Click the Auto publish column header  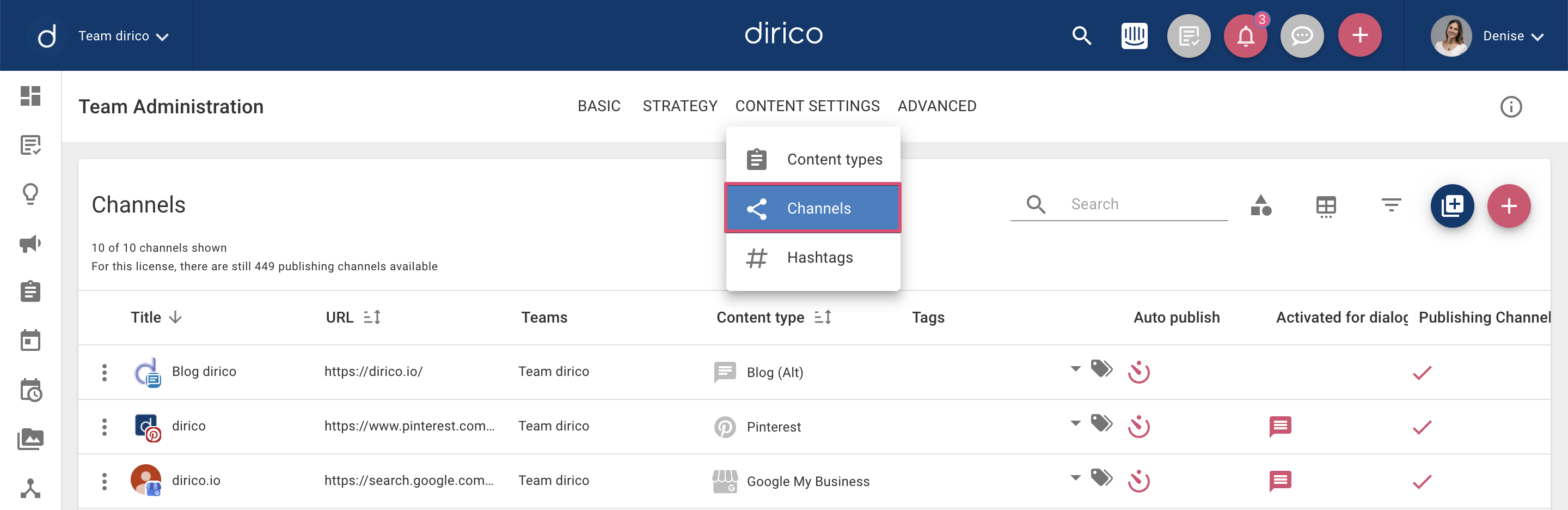point(1176,318)
